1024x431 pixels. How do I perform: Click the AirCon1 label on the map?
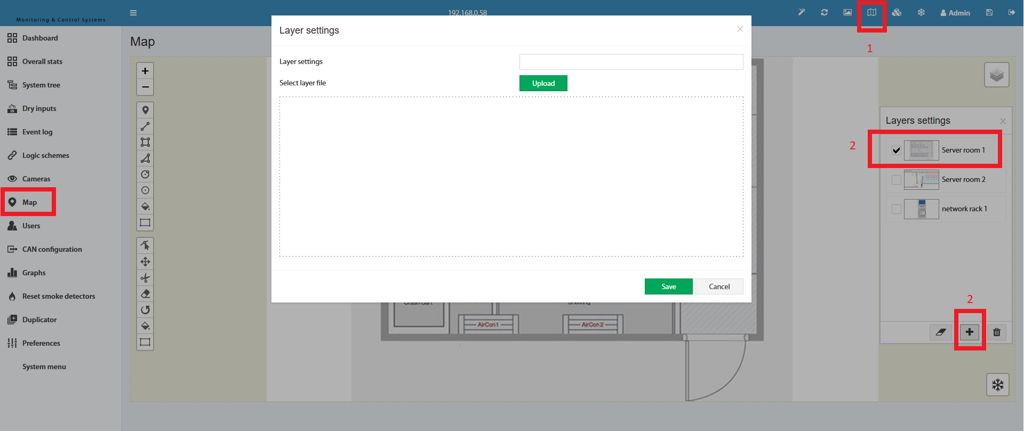[488, 324]
